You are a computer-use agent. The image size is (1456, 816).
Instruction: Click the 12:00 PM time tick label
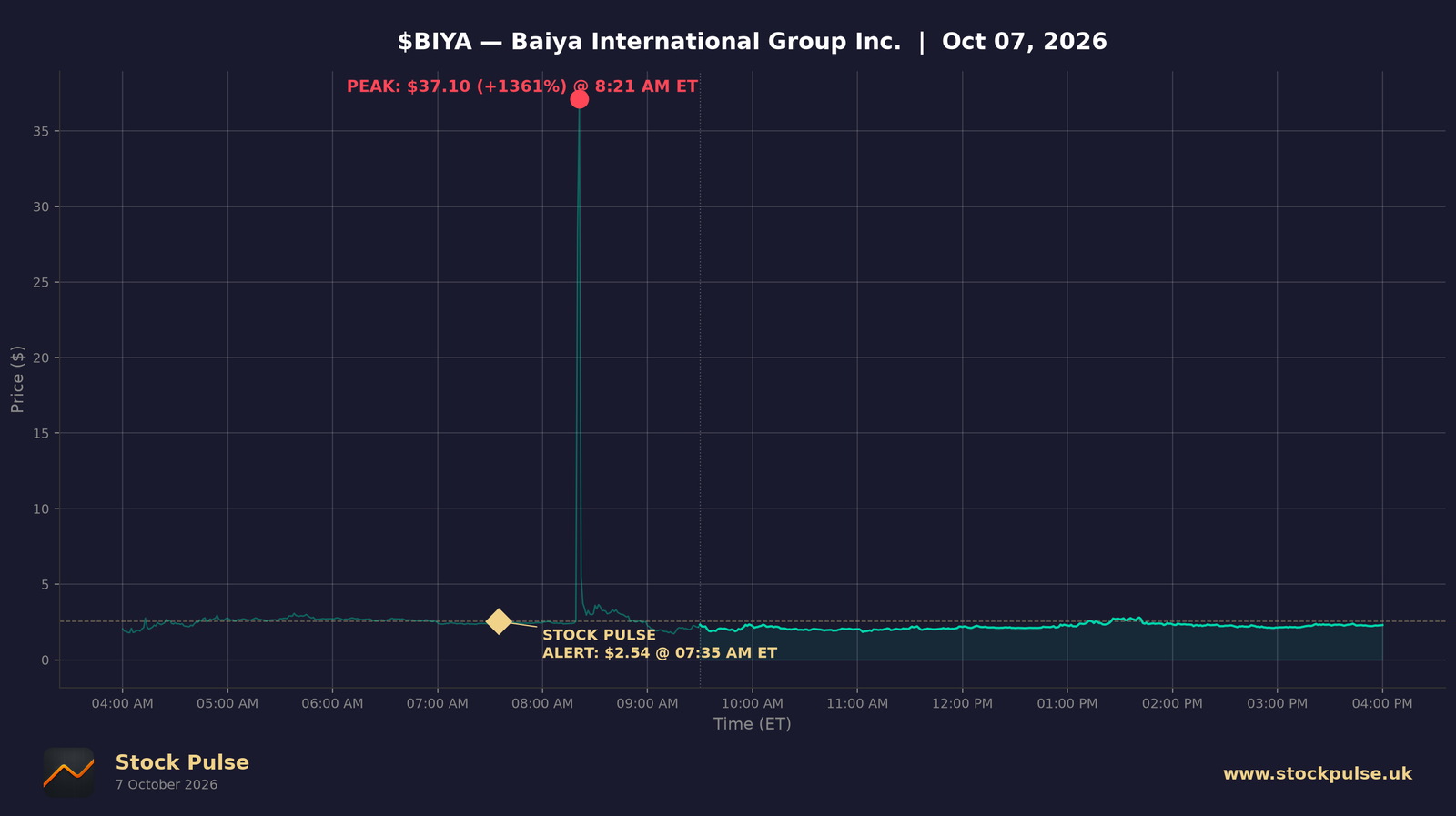(962, 704)
